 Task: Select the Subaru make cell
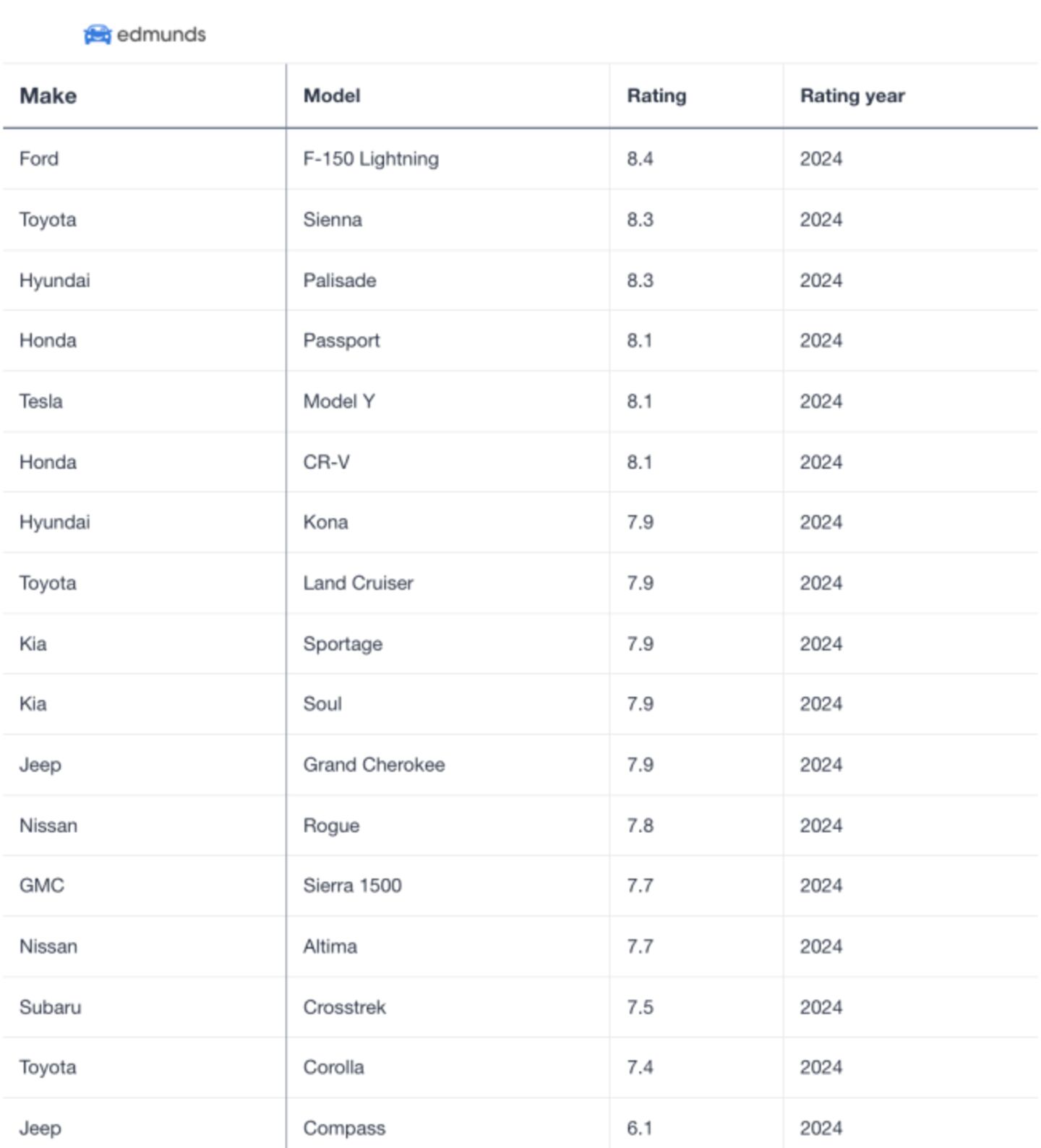coord(50,1007)
